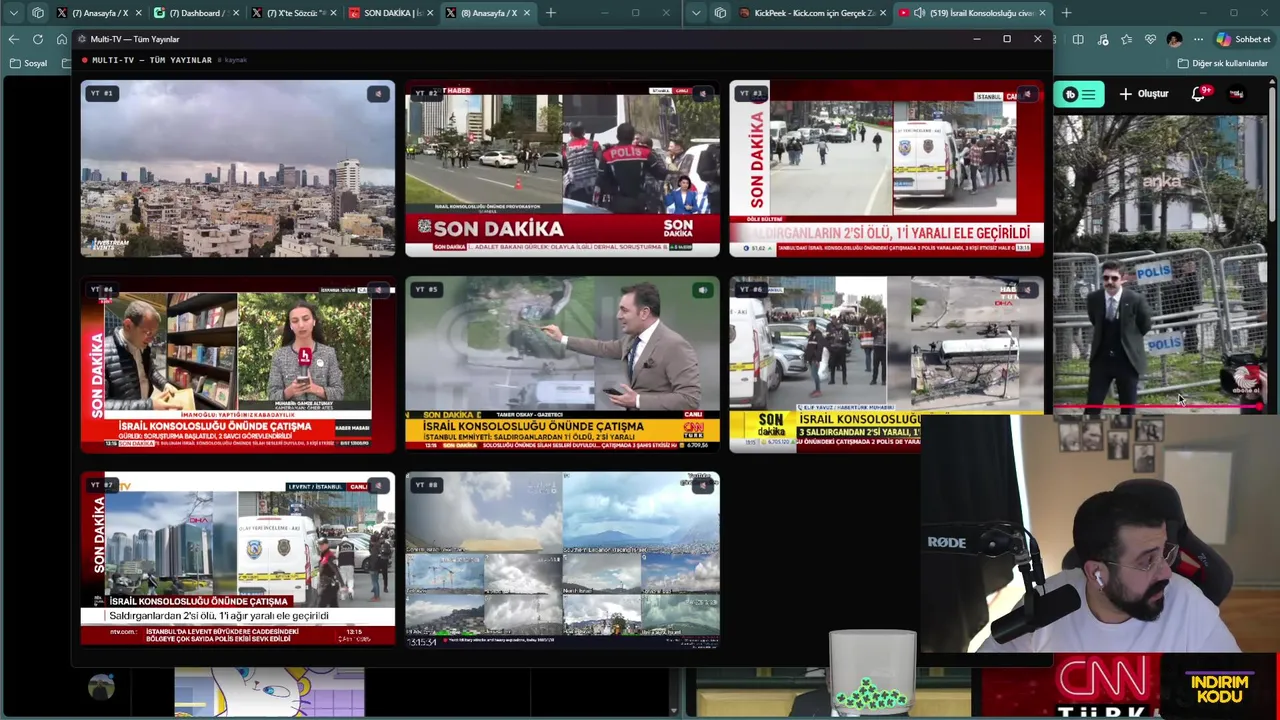This screenshot has height=720, width=1280.
Task: Go to home page in left browser
Action: 61,39
